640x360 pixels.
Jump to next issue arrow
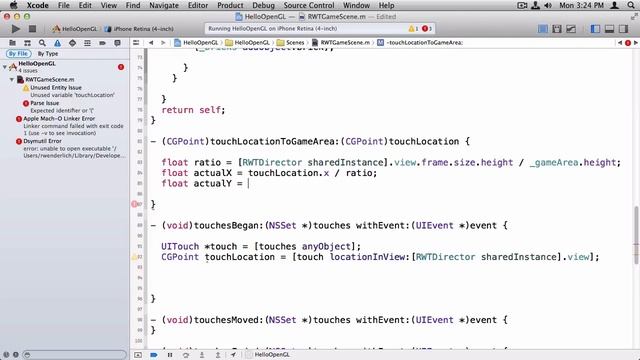(x=636, y=42)
